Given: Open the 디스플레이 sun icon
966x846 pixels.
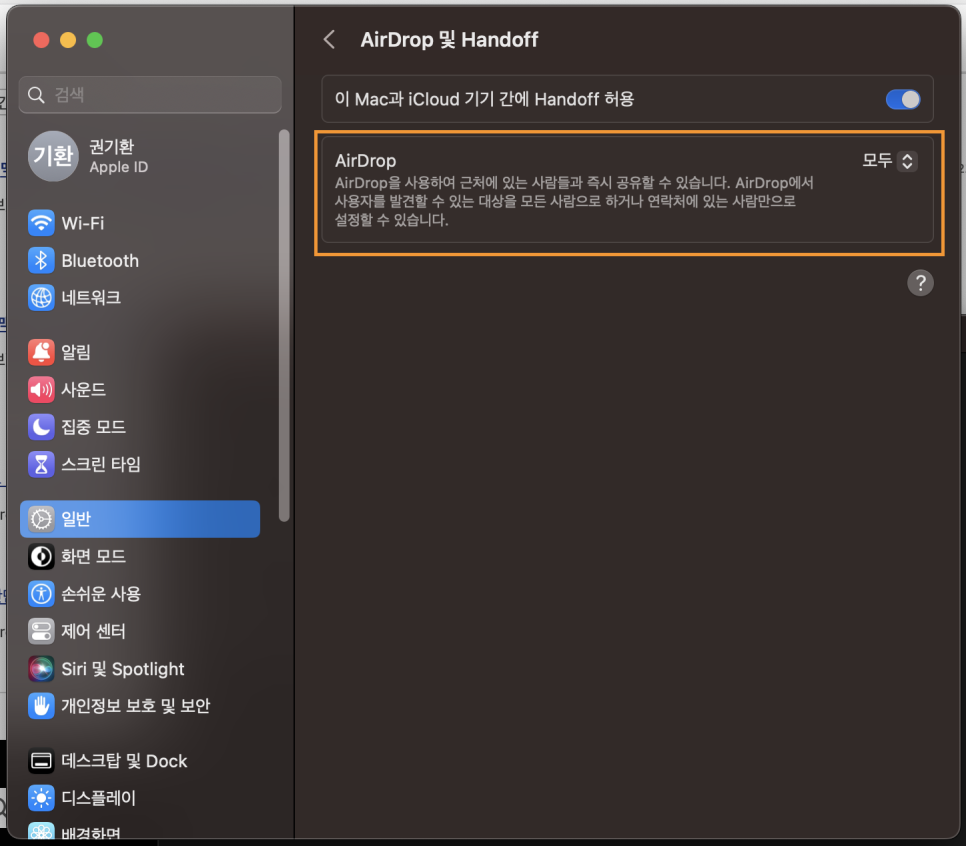Looking at the screenshot, I should [41, 798].
